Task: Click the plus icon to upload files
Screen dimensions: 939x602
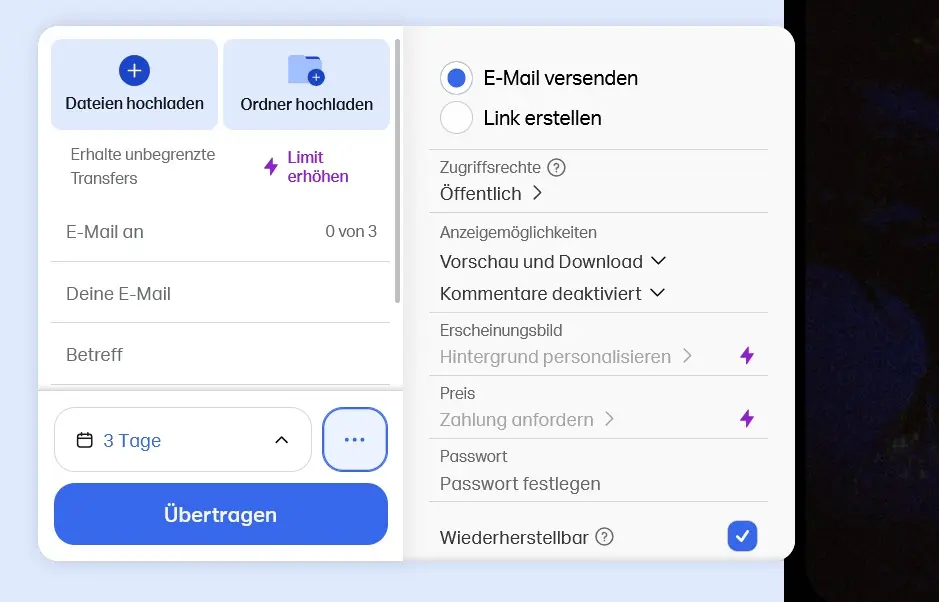Action: click(134, 69)
